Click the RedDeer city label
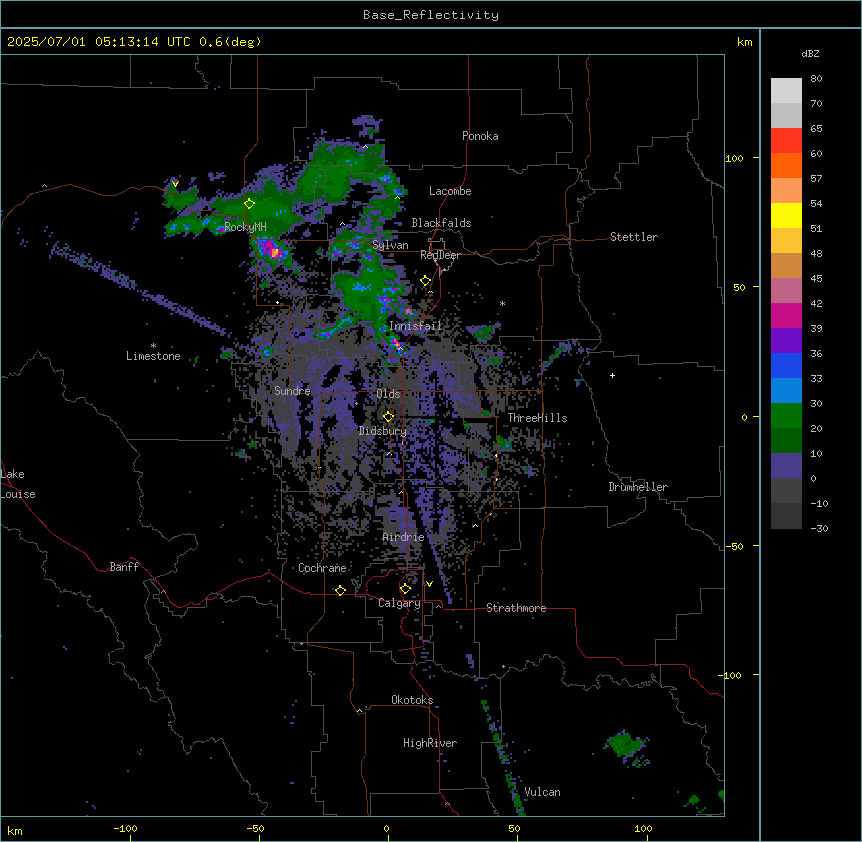Image resolution: width=862 pixels, height=842 pixels. (x=441, y=255)
